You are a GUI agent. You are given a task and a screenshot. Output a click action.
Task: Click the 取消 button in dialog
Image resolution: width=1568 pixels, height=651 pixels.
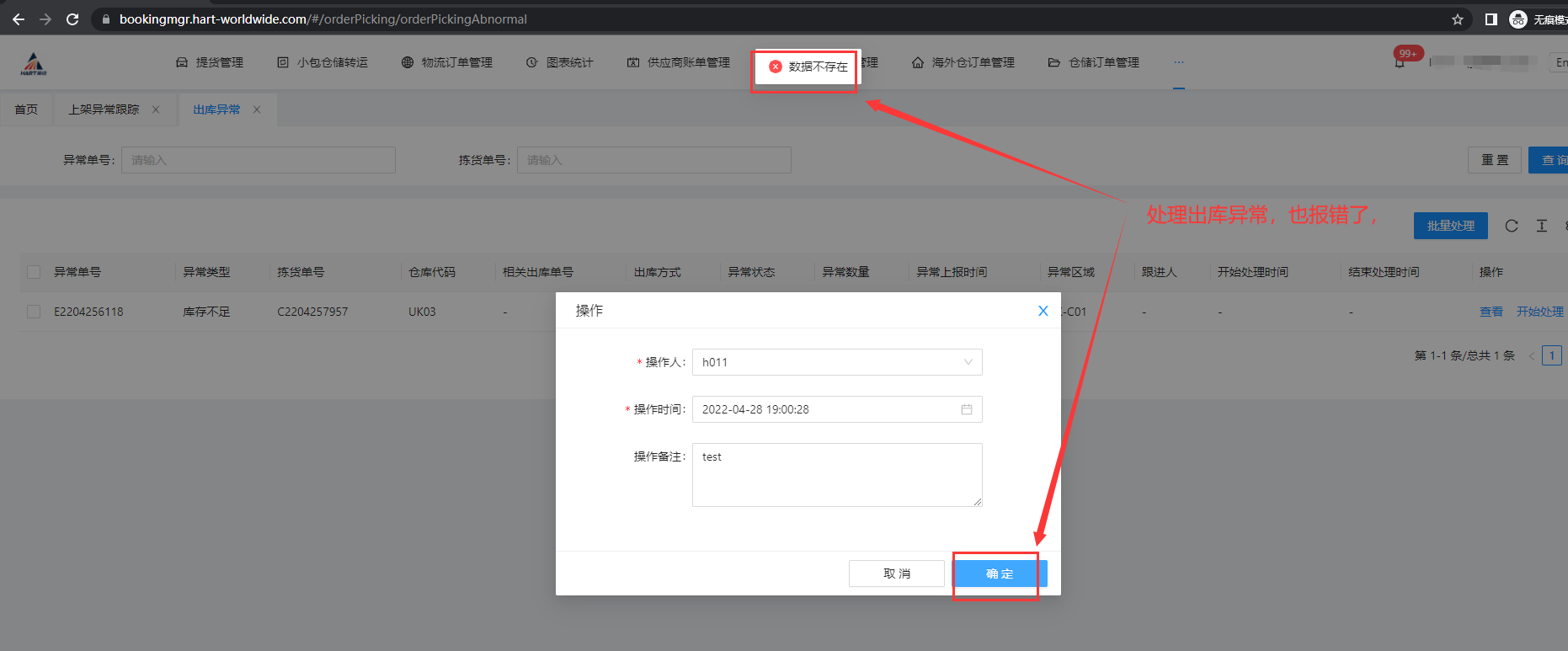click(x=896, y=574)
